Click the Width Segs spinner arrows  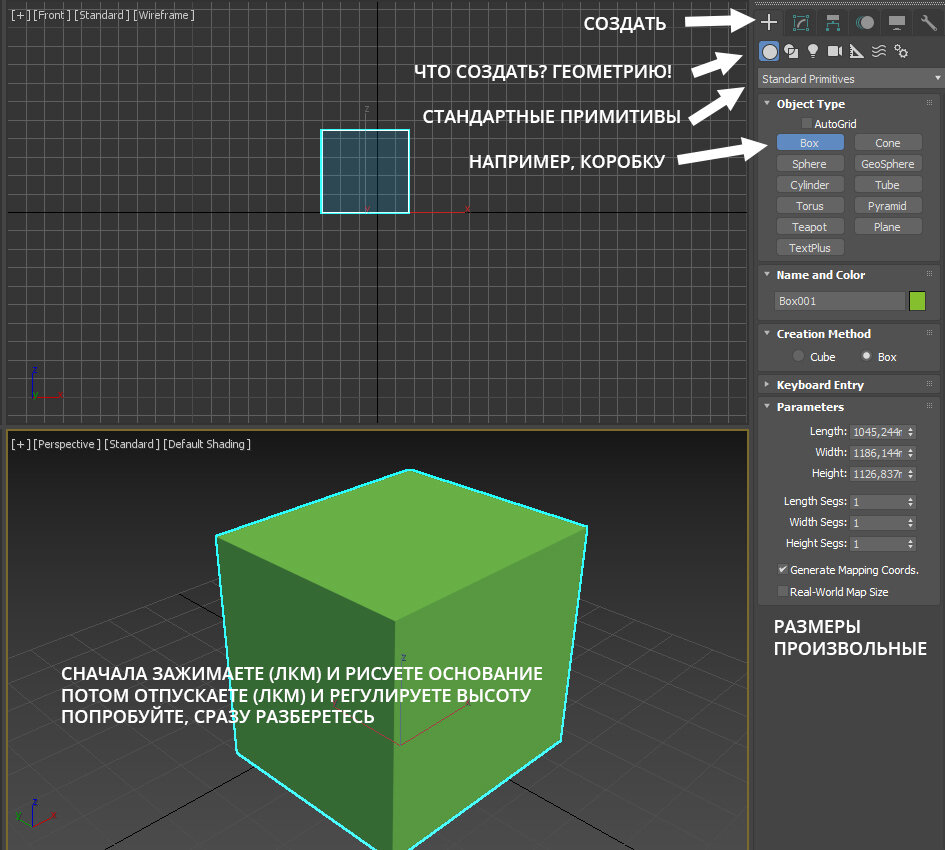pyautogui.click(x=911, y=523)
